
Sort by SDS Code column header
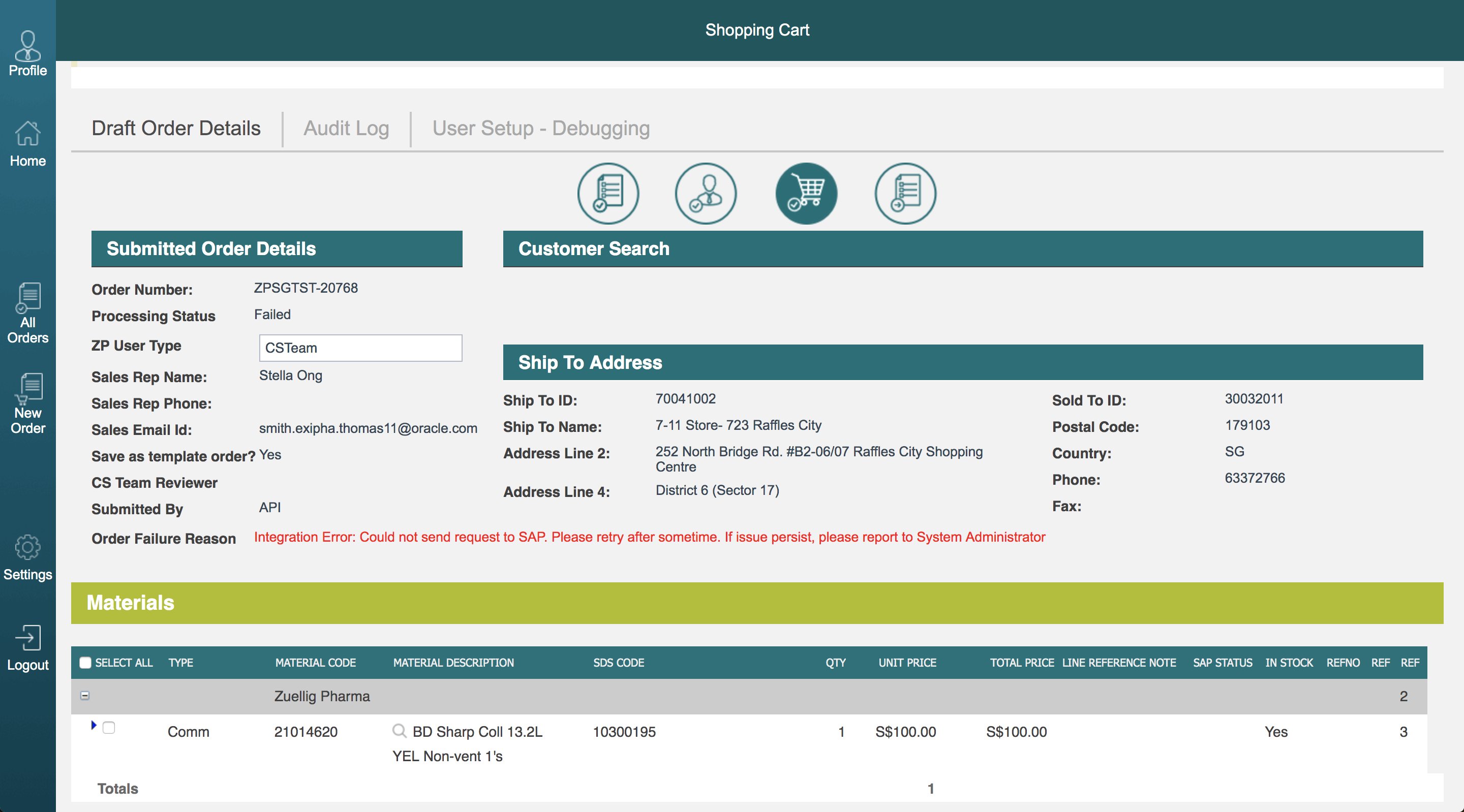[x=618, y=663]
